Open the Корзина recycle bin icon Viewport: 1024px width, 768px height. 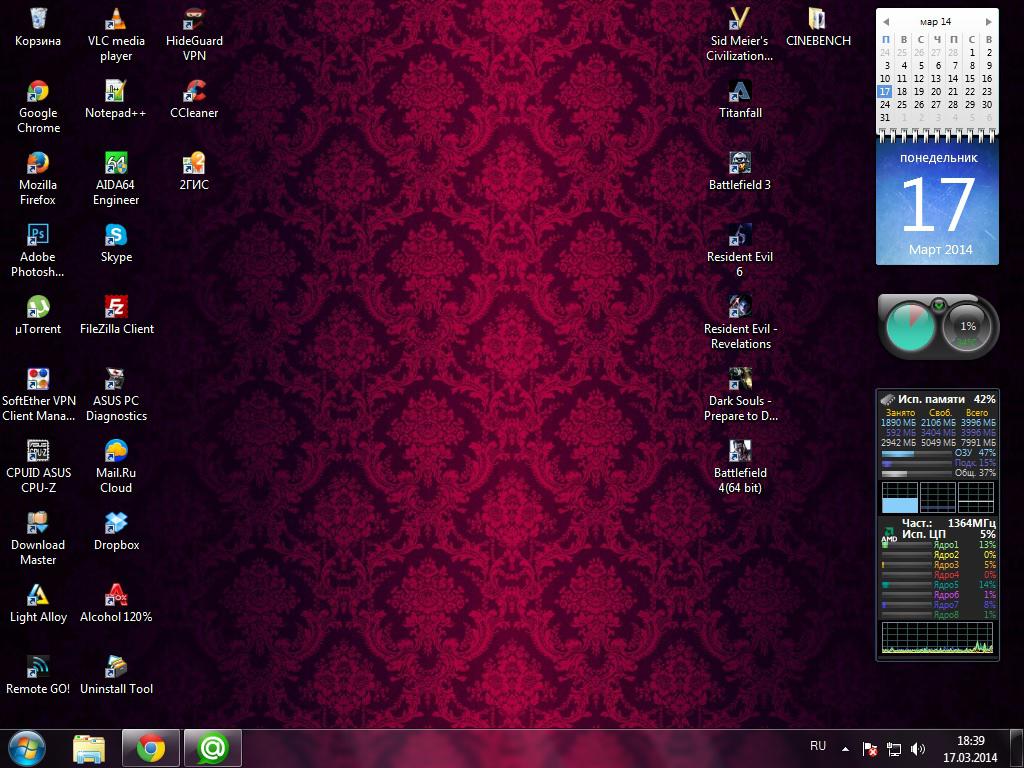[x=38, y=27]
